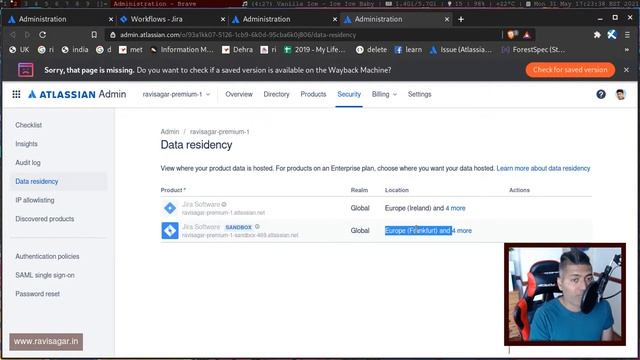The image size is (640, 360).
Task: Open Insights in the sidebar
Action: (27, 144)
